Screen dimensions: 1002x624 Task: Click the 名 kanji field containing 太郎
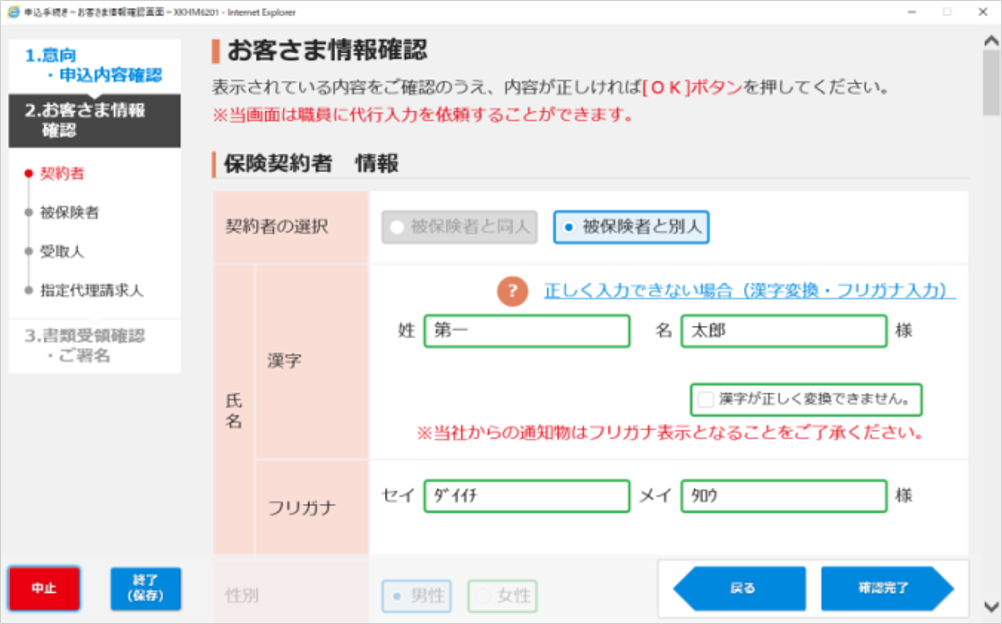coord(783,331)
